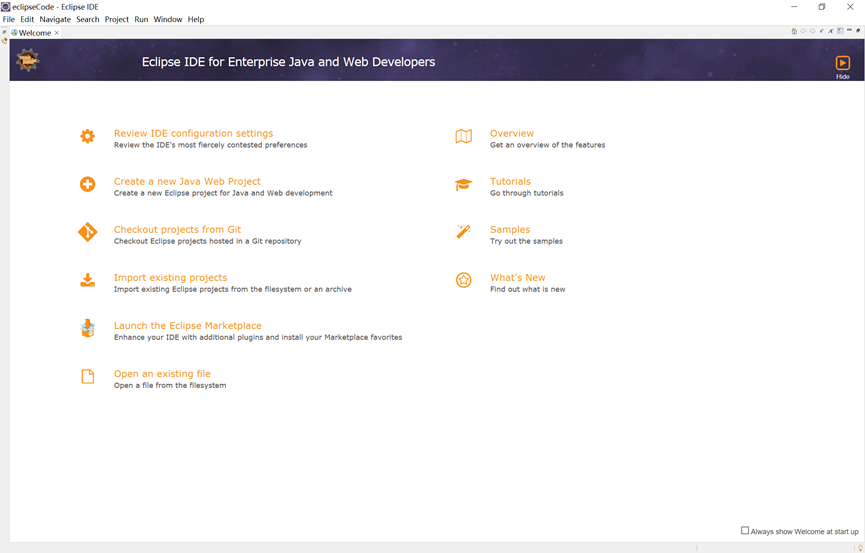Open the Navigate menu
Viewport: 865px width, 553px height.
pyautogui.click(x=55, y=19)
